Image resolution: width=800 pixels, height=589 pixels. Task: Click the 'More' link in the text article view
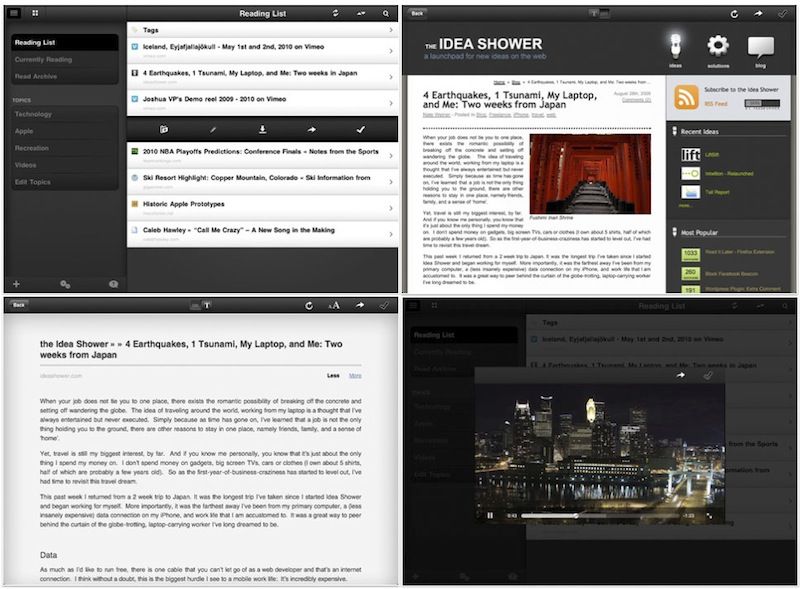[x=355, y=376]
